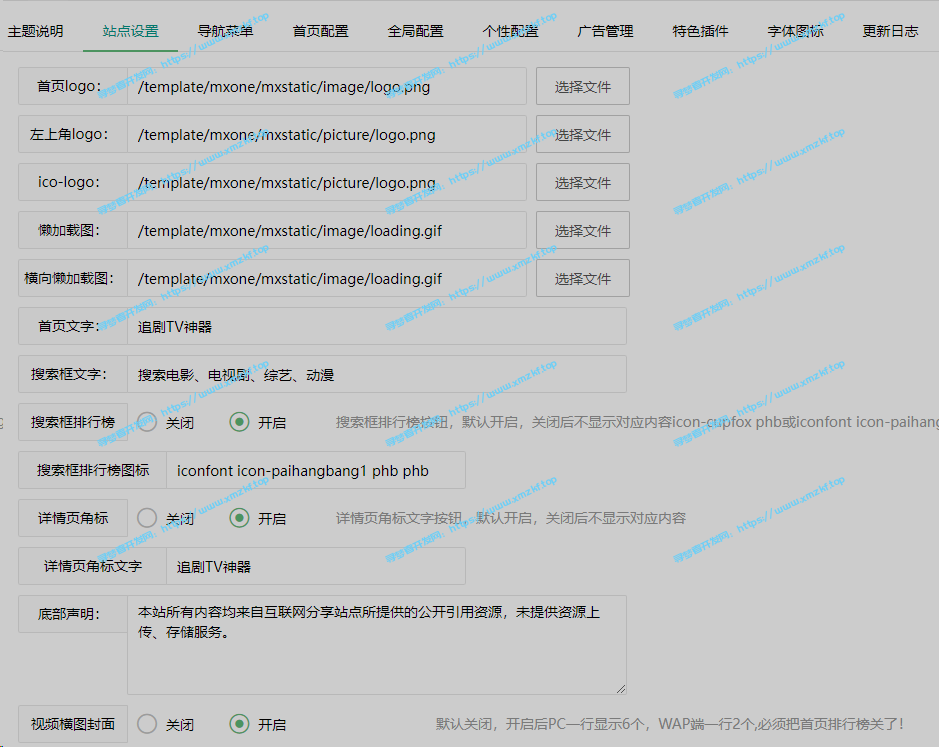Click the 首页文字: label
The width and height of the screenshot is (939, 747).
tap(72, 326)
